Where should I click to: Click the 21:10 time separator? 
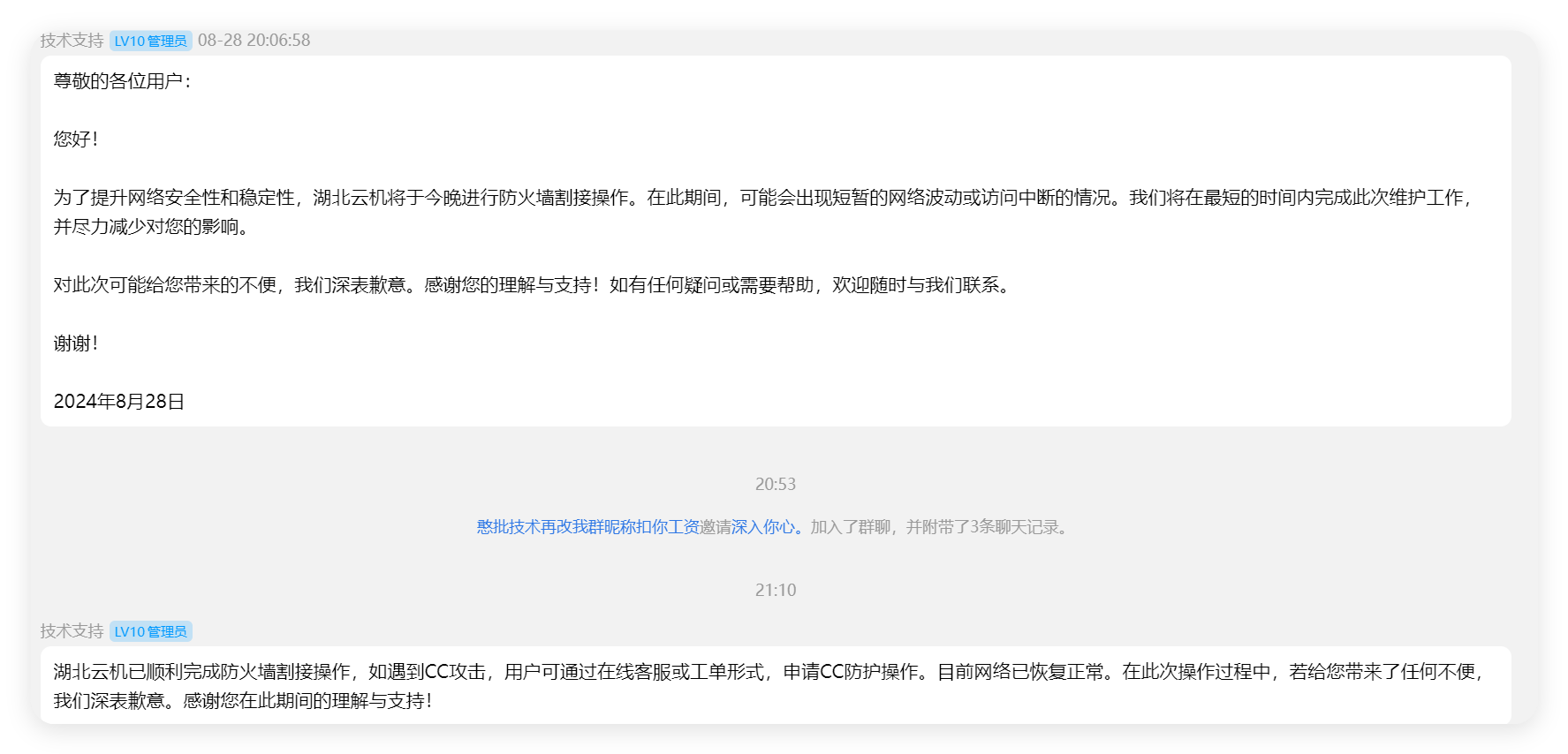pyautogui.click(x=776, y=590)
